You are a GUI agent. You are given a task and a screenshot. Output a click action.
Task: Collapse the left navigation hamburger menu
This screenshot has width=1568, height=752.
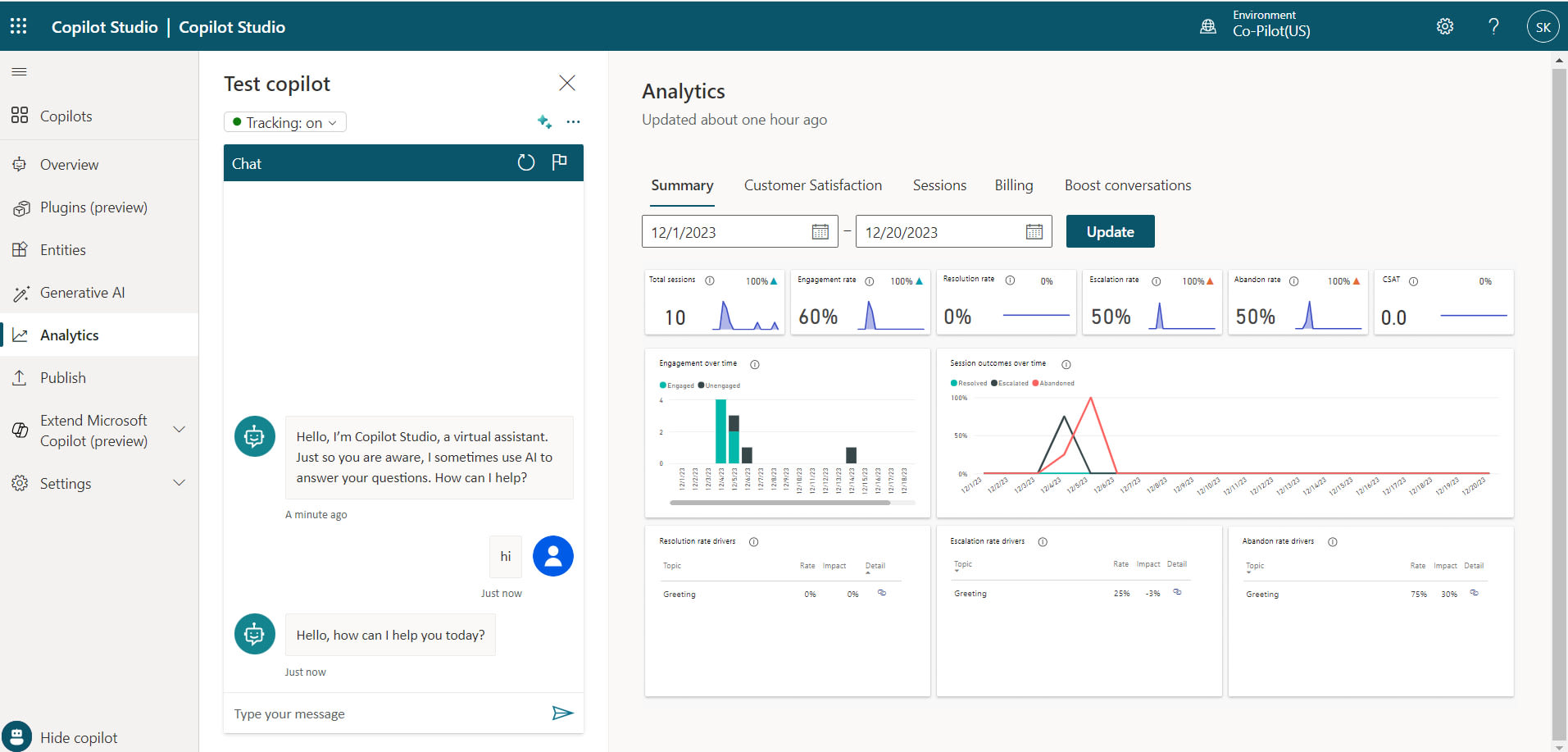click(x=20, y=72)
